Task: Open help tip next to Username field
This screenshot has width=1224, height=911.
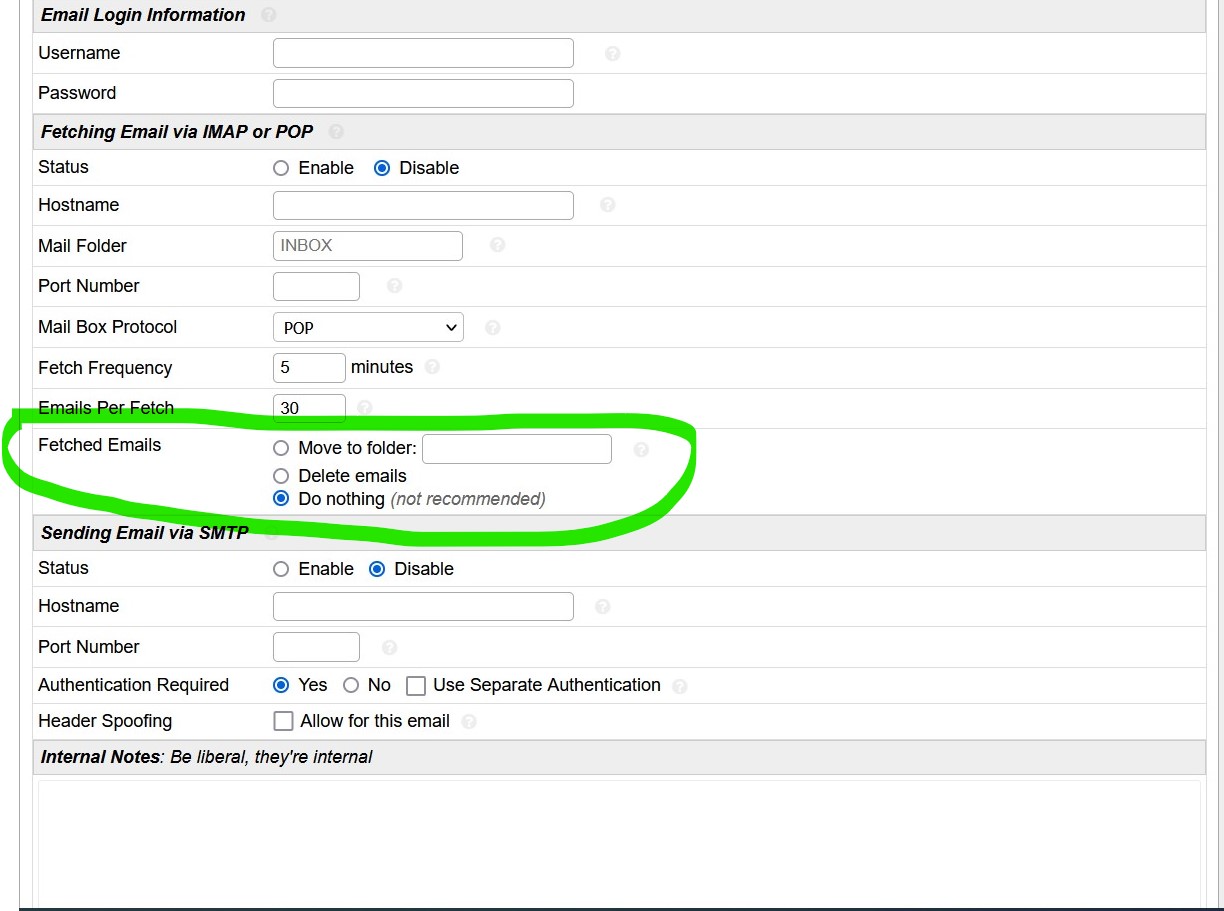Action: click(x=613, y=54)
